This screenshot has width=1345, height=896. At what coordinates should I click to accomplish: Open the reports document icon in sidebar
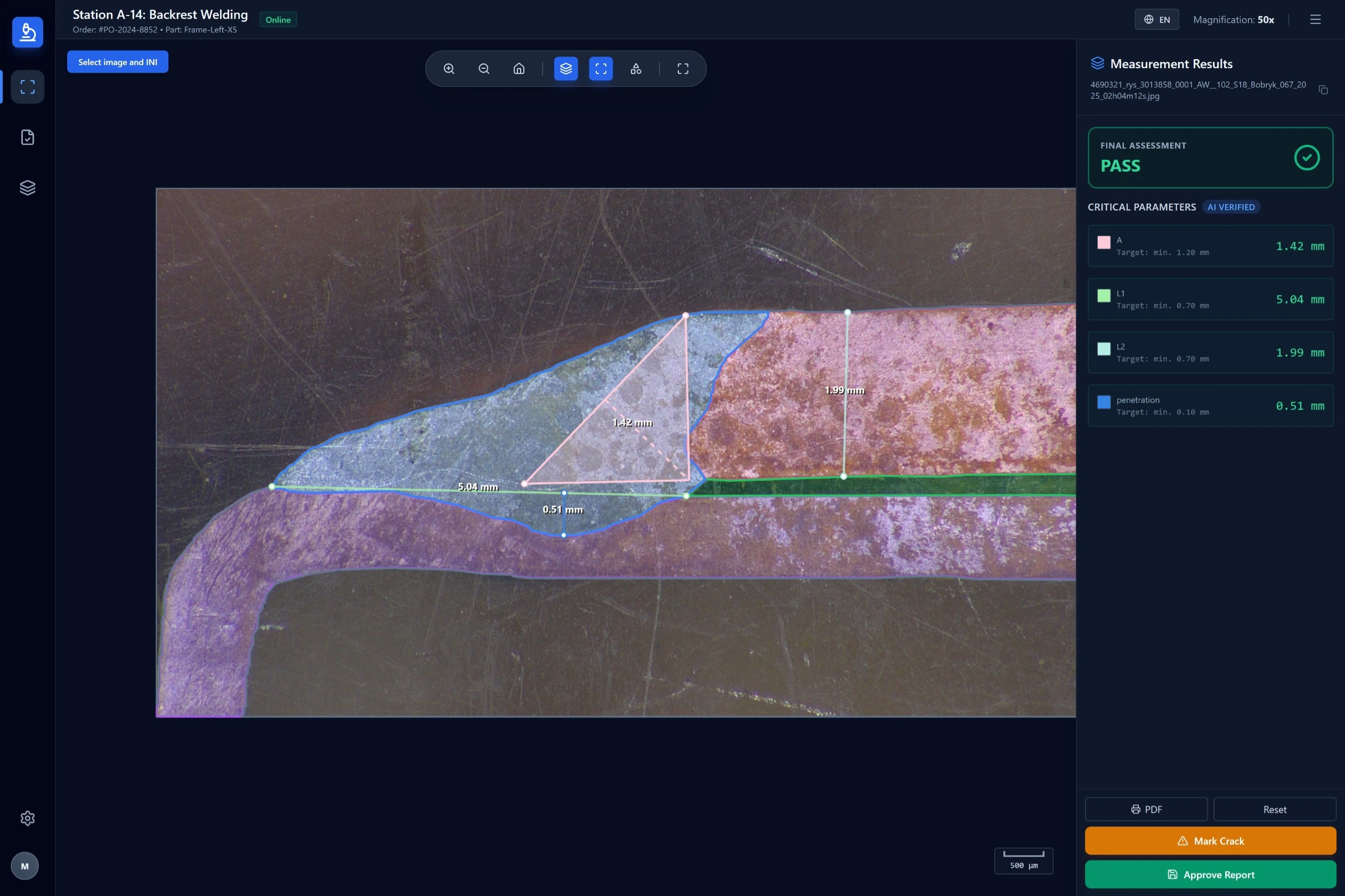tap(27, 136)
